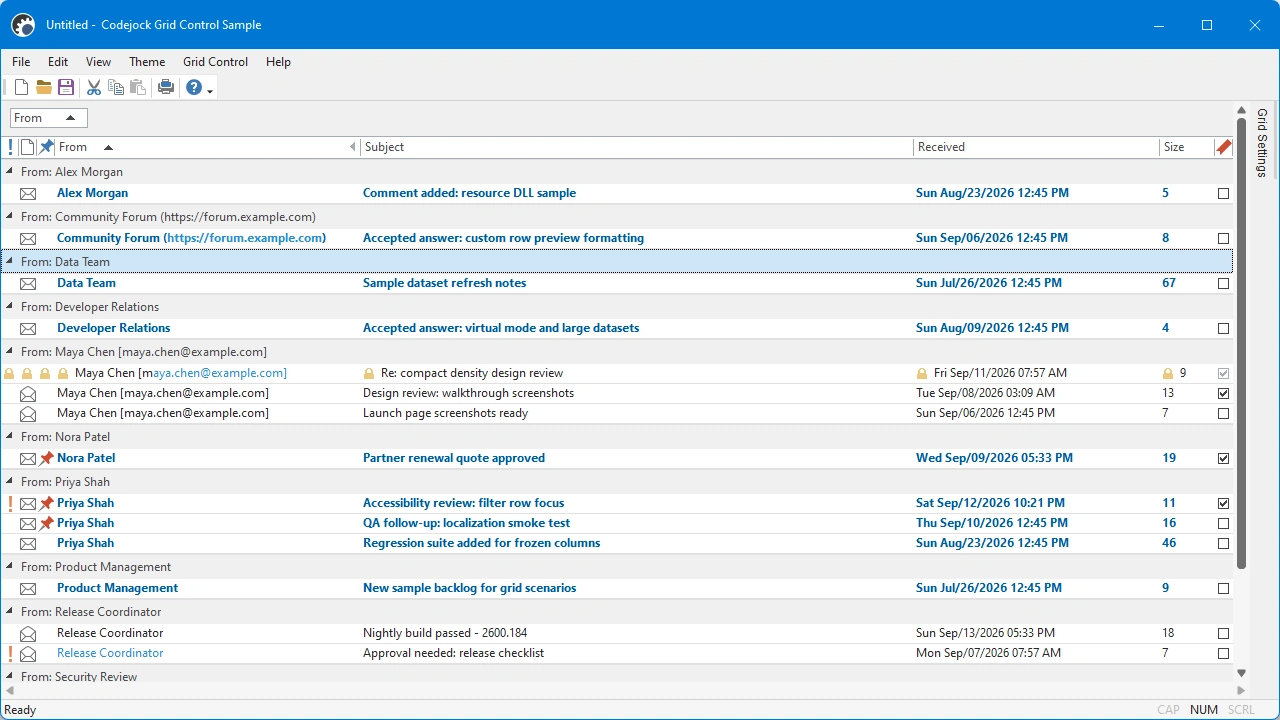Sort by the attachment page column header
The image size is (1280, 720).
point(28,147)
